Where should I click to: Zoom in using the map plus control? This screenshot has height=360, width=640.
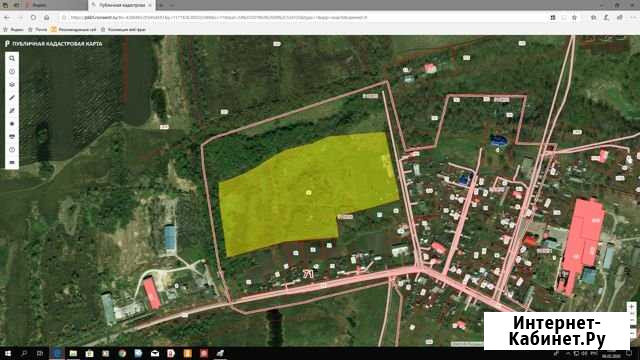tap(631, 307)
